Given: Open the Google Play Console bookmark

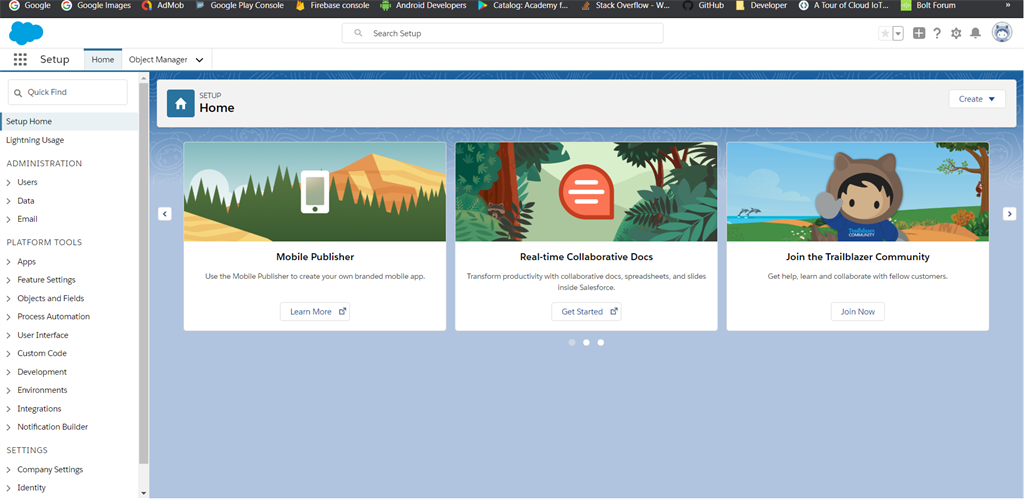Looking at the screenshot, I should [x=239, y=5].
